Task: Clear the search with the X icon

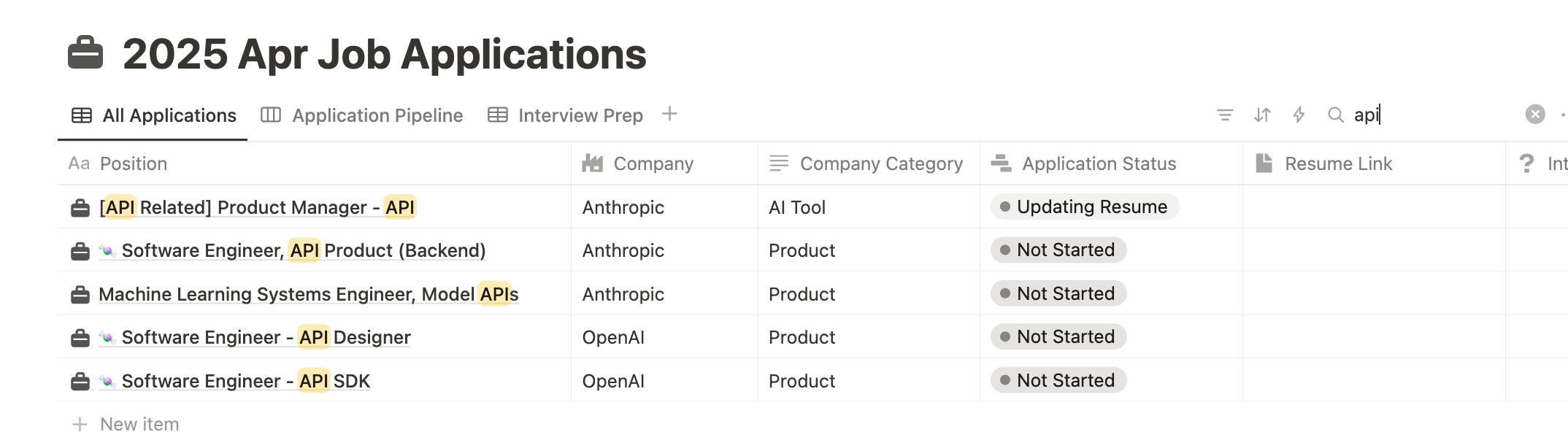Action: point(1535,115)
